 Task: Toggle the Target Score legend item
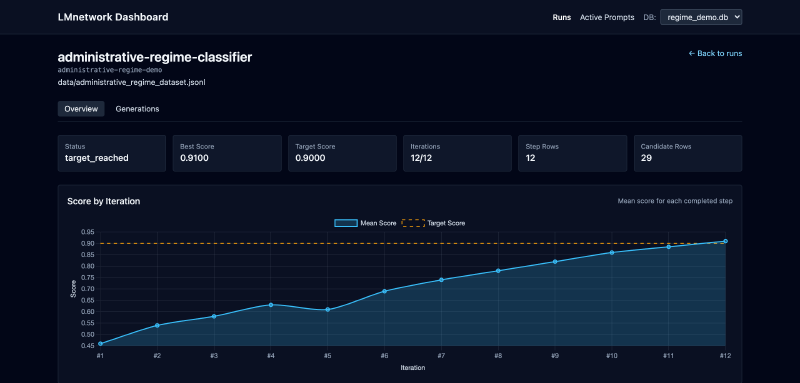(434, 223)
